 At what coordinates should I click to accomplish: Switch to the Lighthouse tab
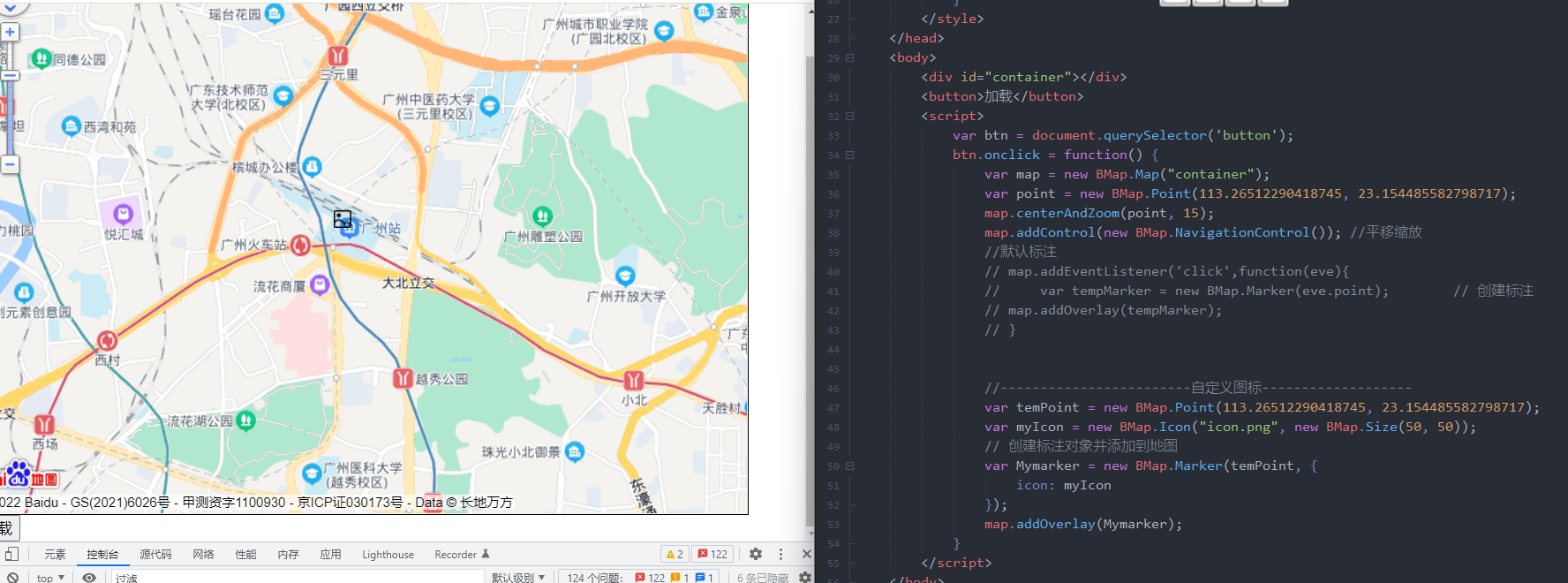(x=388, y=554)
